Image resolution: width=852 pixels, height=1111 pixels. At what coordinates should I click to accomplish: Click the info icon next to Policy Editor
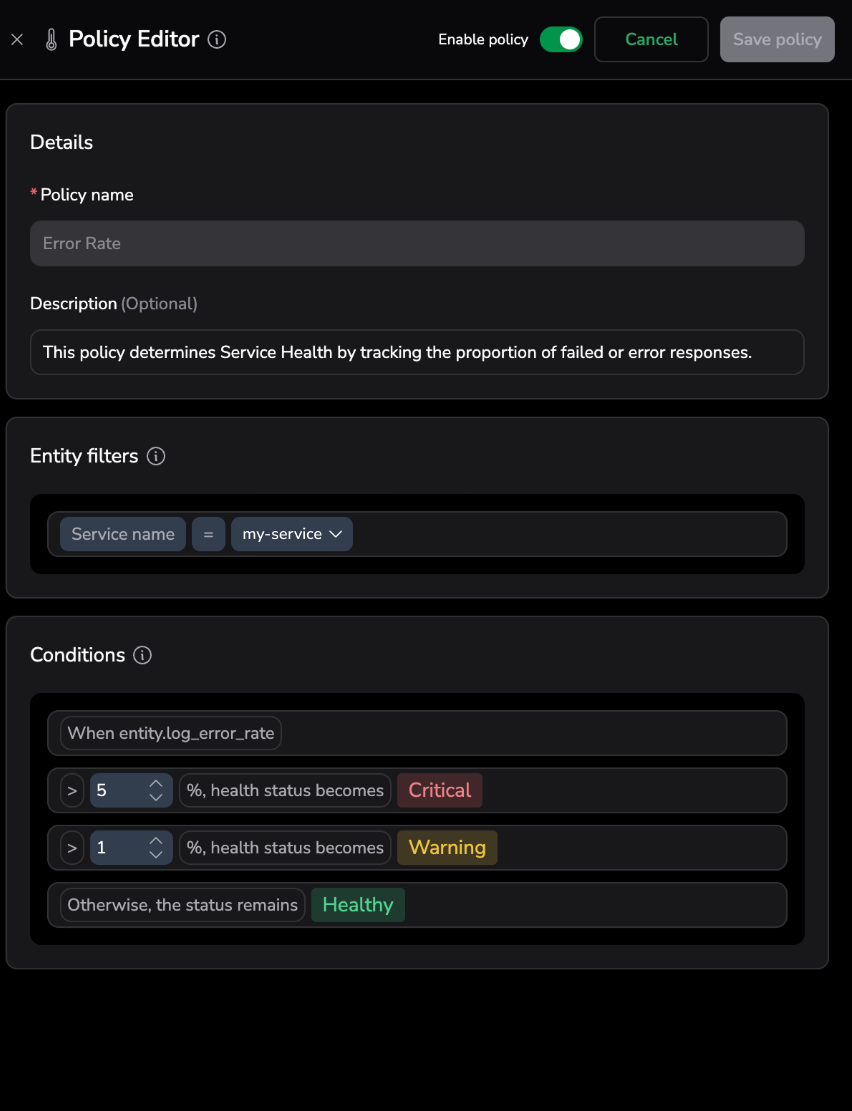pos(217,40)
